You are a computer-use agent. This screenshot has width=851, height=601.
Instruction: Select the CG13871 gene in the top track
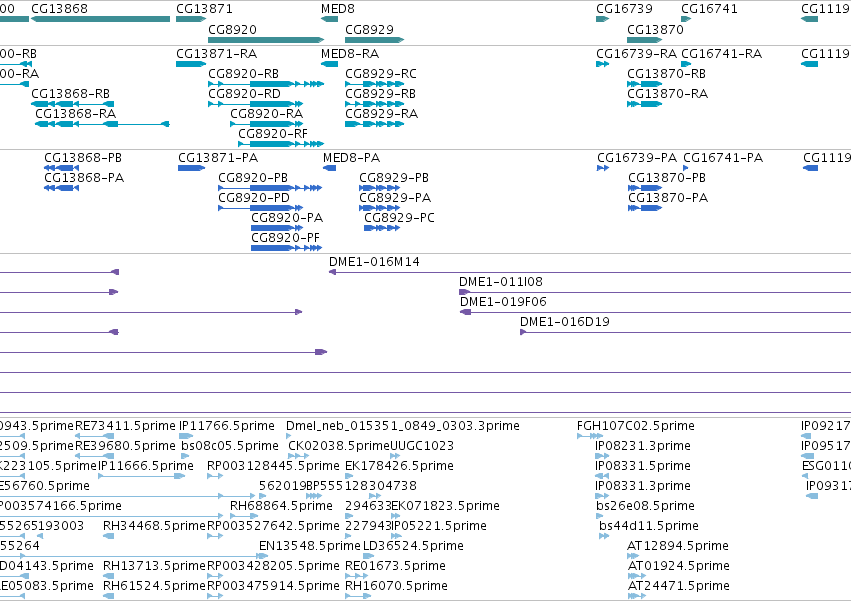click(x=190, y=19)
